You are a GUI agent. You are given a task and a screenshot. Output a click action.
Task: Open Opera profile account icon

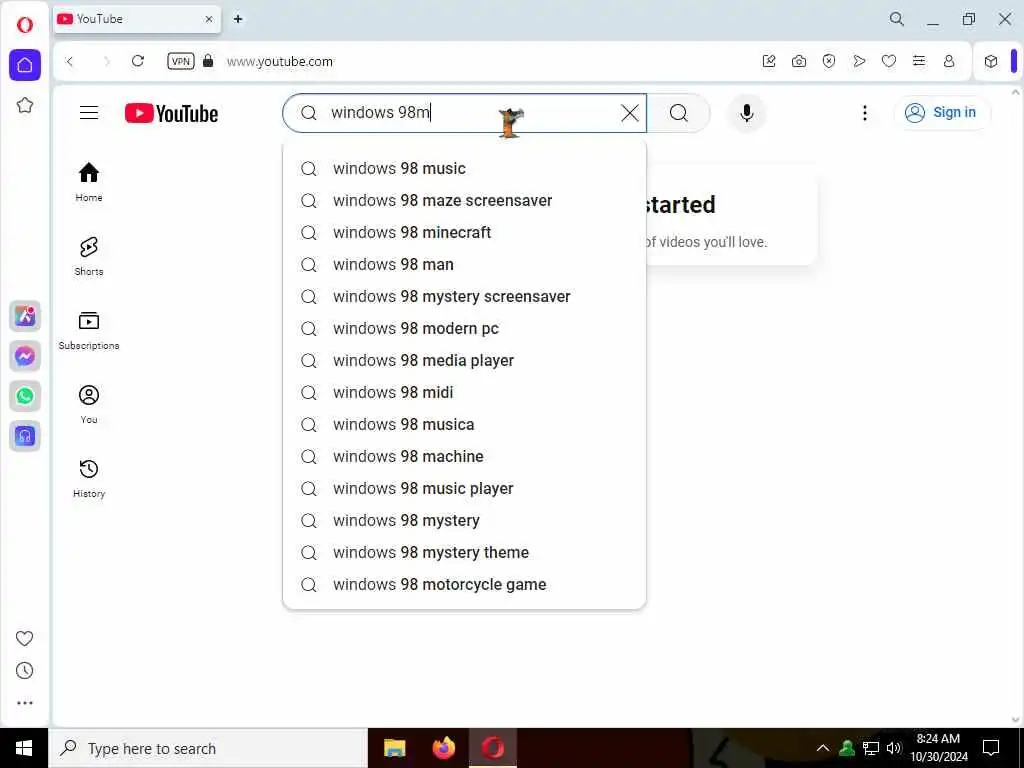coord(949,61)
